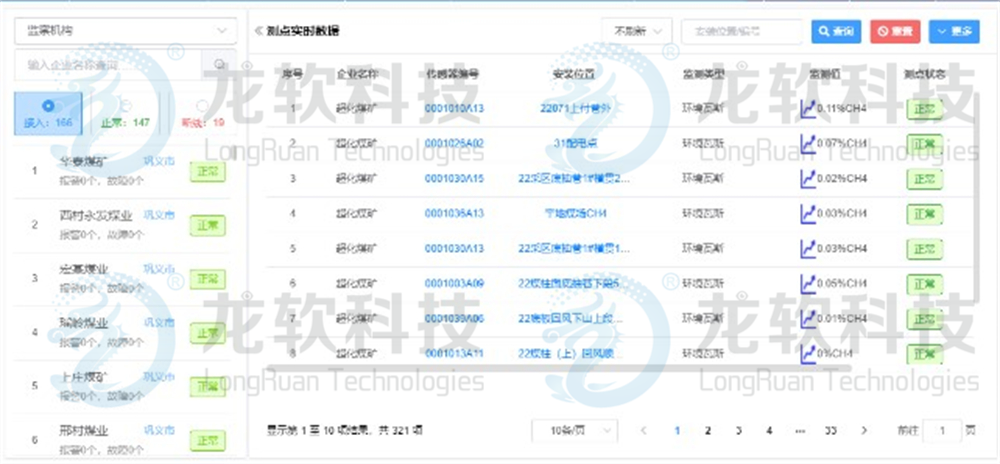Click the installation location search input field
The height and width of the screenshot is (464, 1000).
coord(741,31)
